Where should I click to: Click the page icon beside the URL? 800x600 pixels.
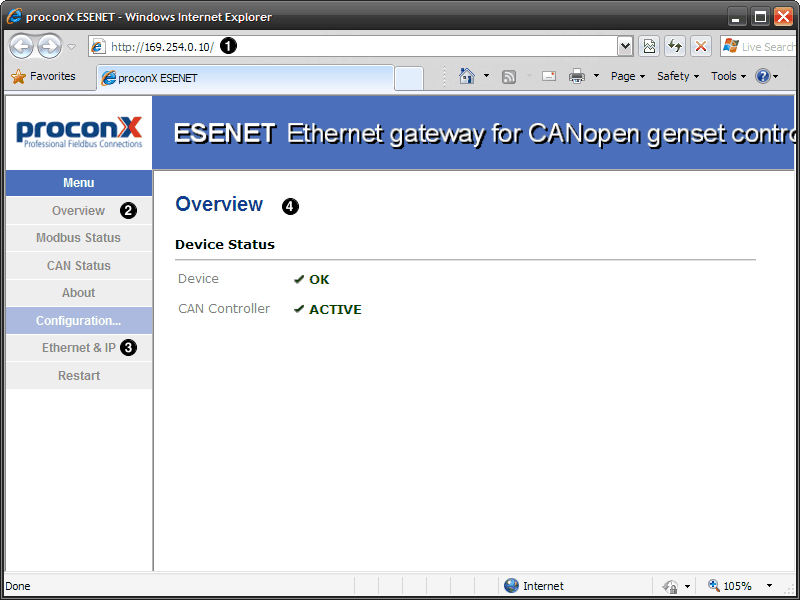[x=97, y=46]
